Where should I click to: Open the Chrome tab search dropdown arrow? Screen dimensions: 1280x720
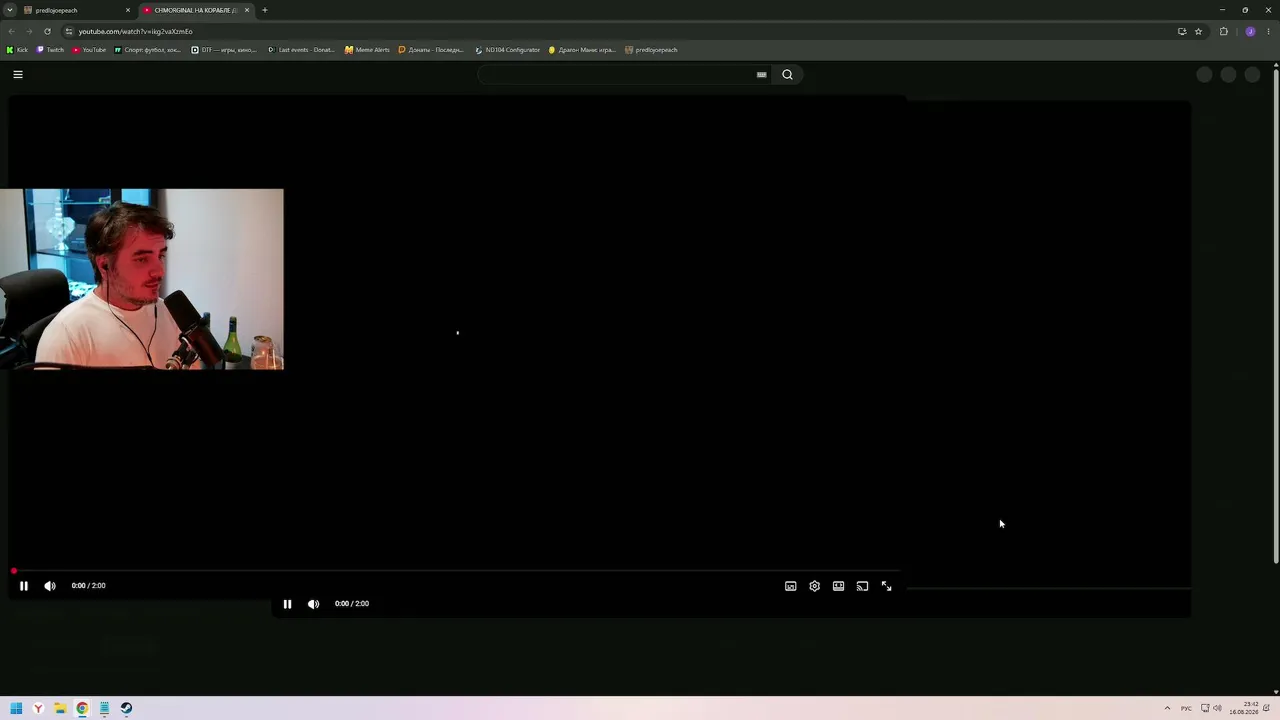[10, 10]
